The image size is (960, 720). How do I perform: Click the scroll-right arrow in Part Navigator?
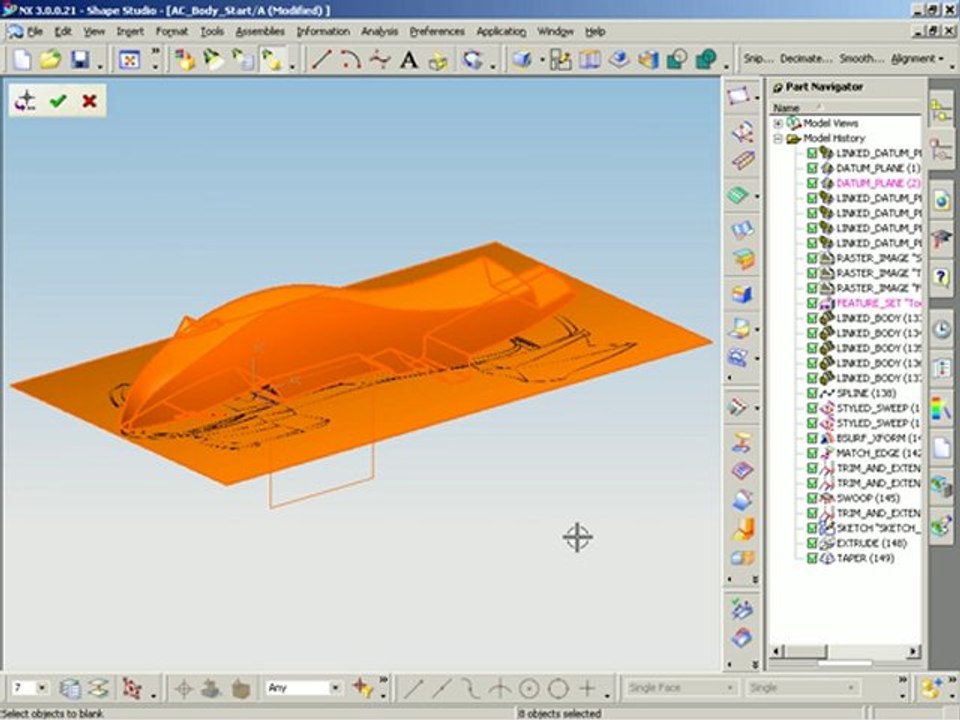tap(913, 651)
